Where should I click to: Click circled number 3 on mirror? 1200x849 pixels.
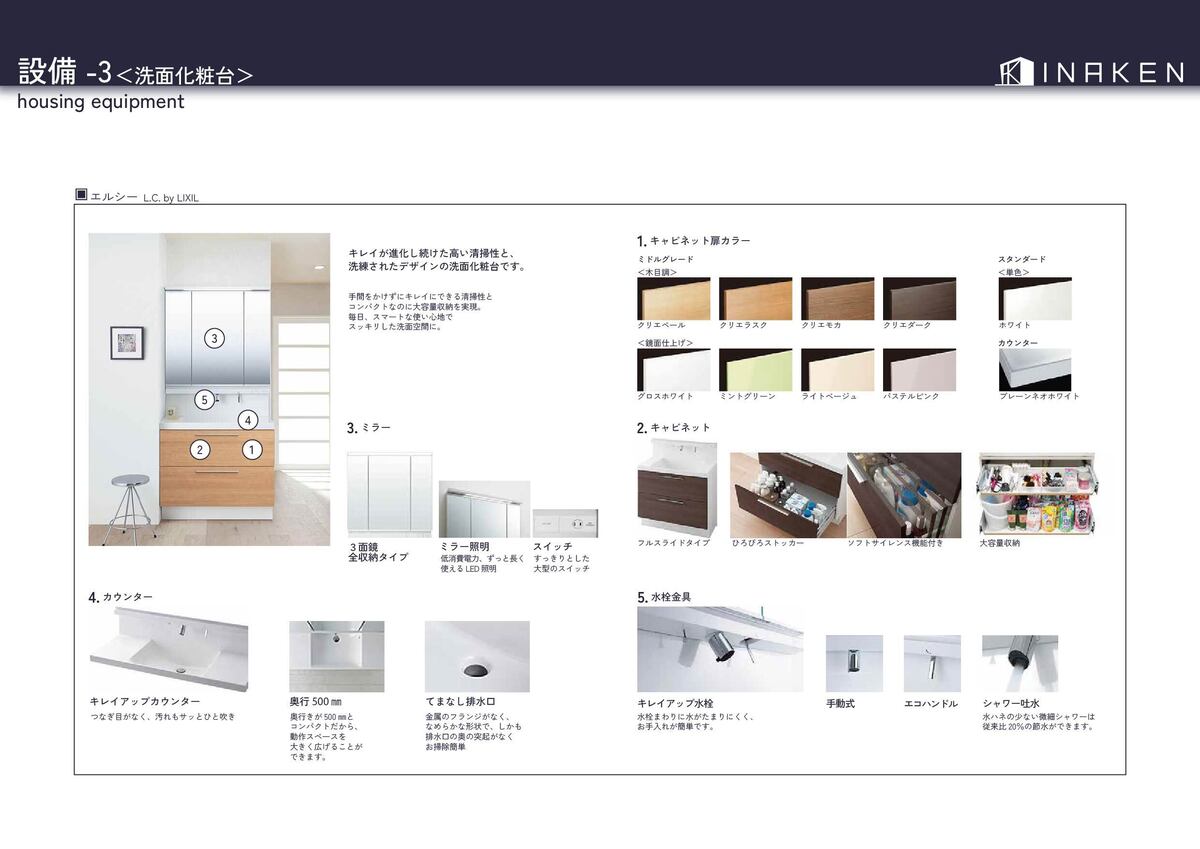[x=214, y=338]
